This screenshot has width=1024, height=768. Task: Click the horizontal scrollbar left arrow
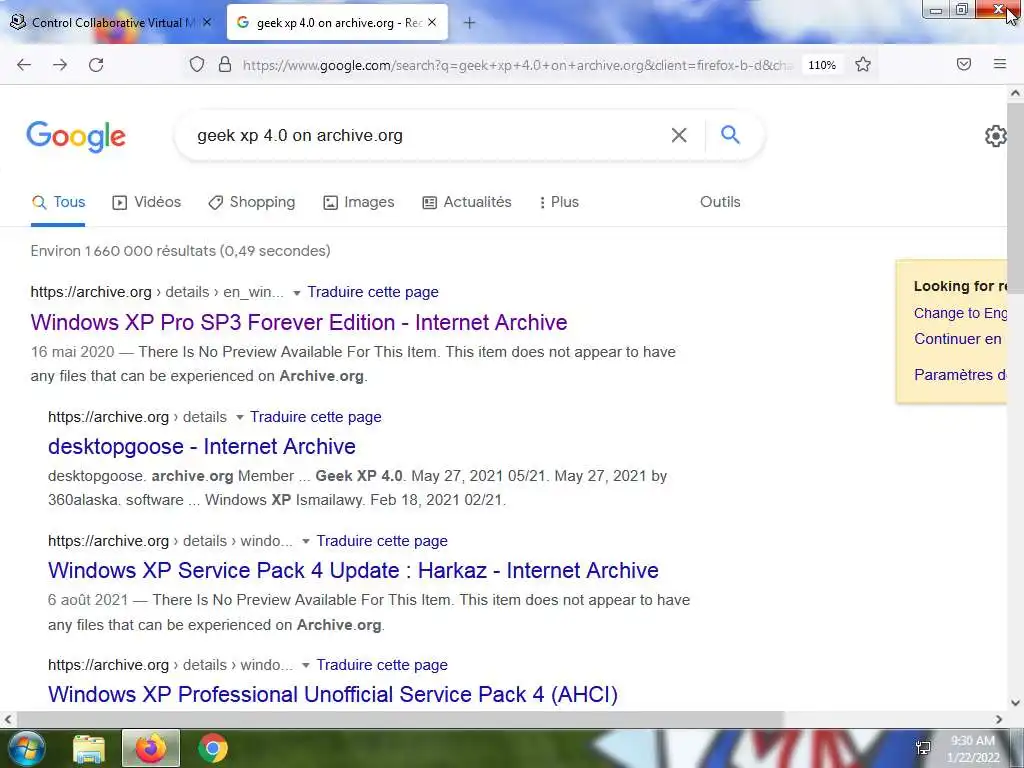pyautogui.click(x=7, y=719)
